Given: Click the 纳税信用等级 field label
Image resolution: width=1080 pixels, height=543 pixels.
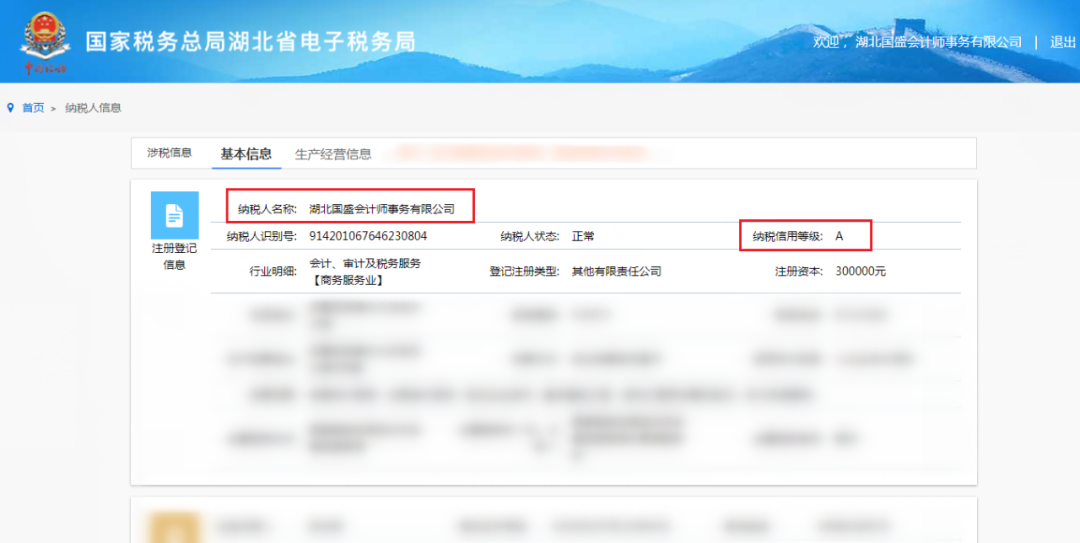Looking at the screenshot, I should pyautogui.click(x=787, y=236).
